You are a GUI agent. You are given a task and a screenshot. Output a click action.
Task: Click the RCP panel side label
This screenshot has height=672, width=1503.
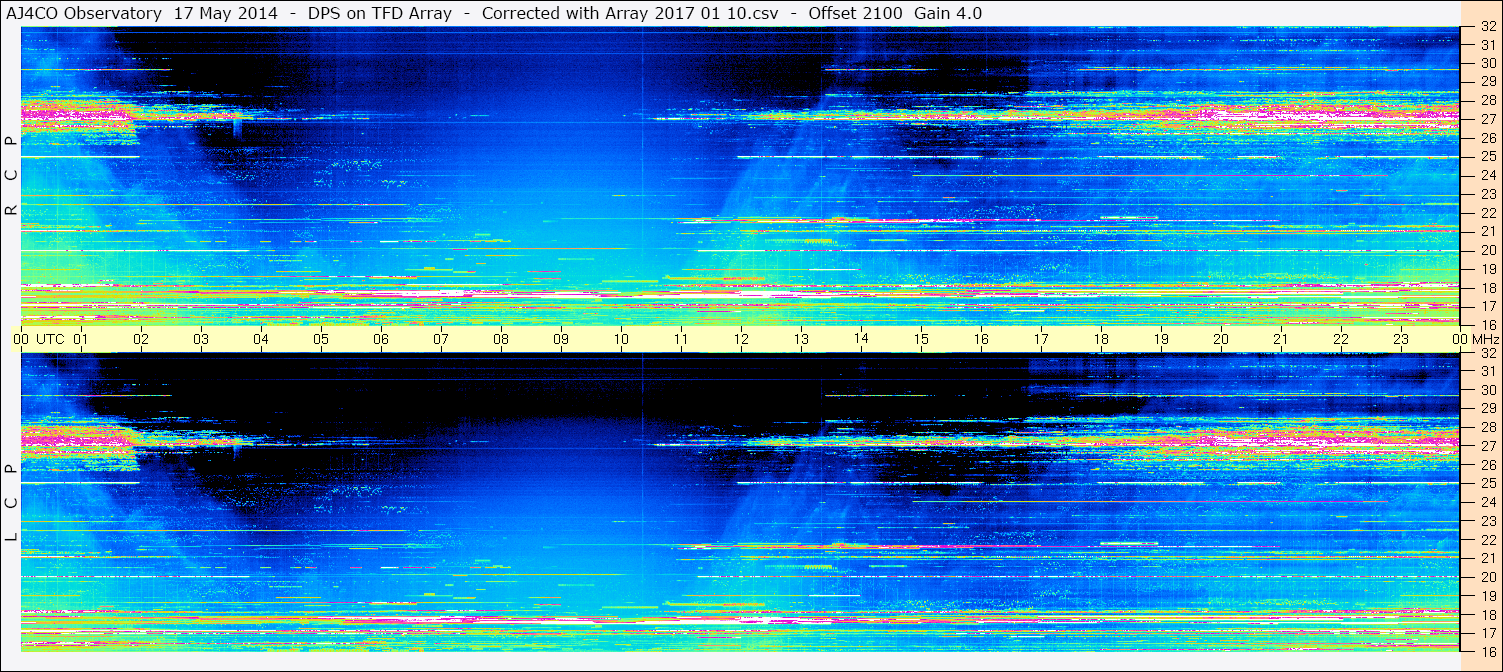click(x=11, y=175)
